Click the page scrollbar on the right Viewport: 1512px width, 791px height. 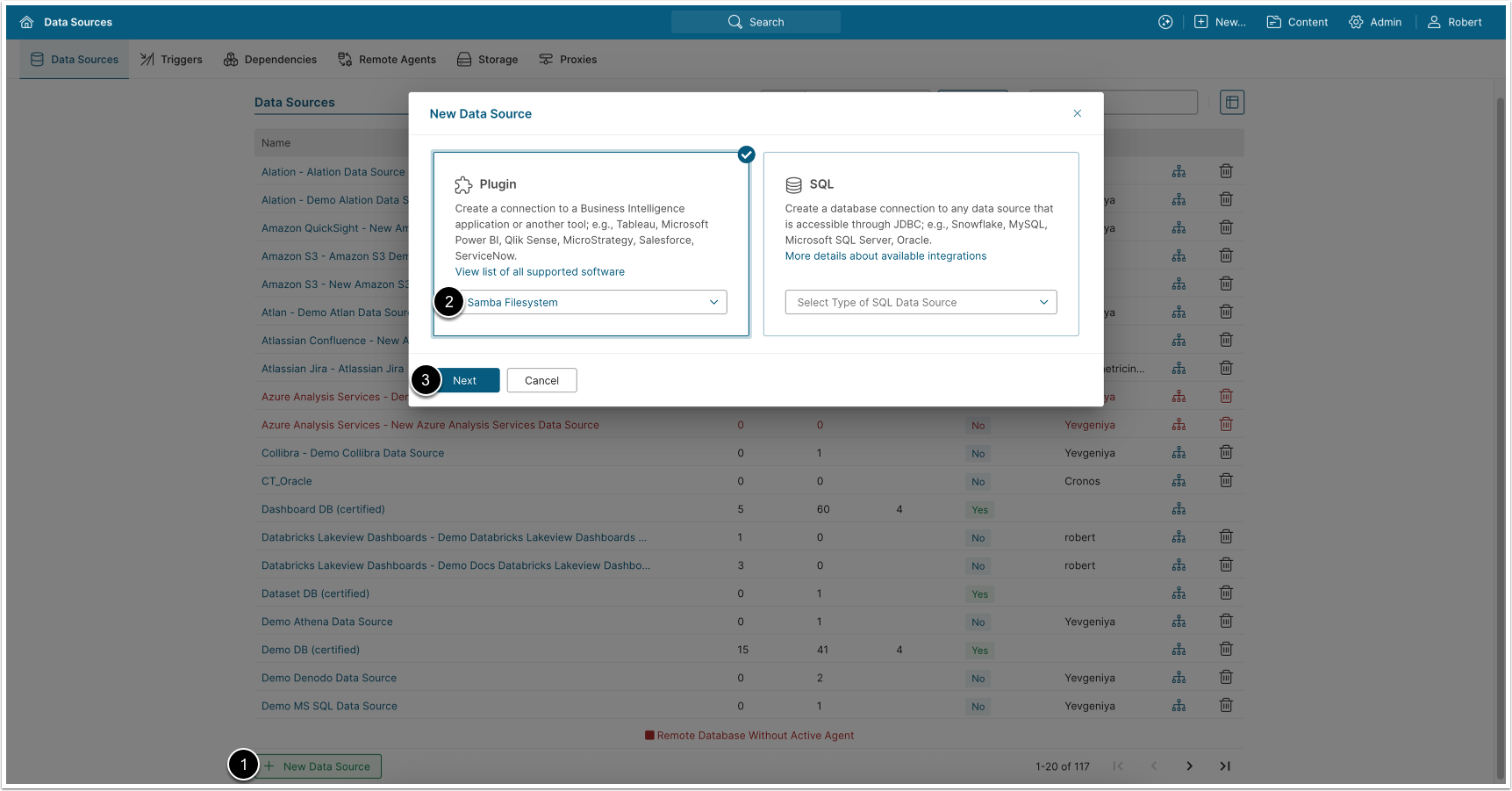(x=1500, y=439)
